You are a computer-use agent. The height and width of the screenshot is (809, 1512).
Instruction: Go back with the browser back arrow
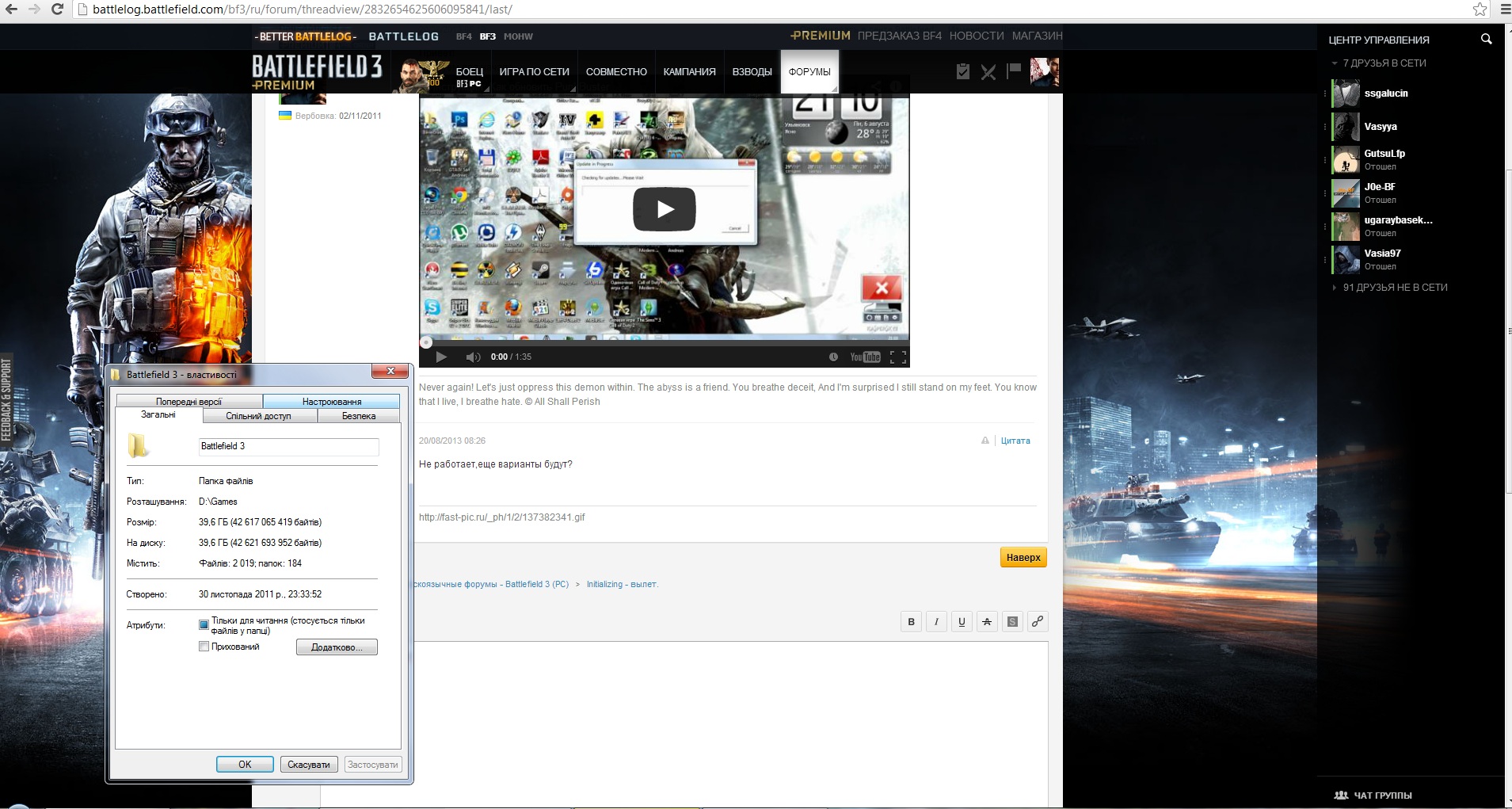pos(12,9)
